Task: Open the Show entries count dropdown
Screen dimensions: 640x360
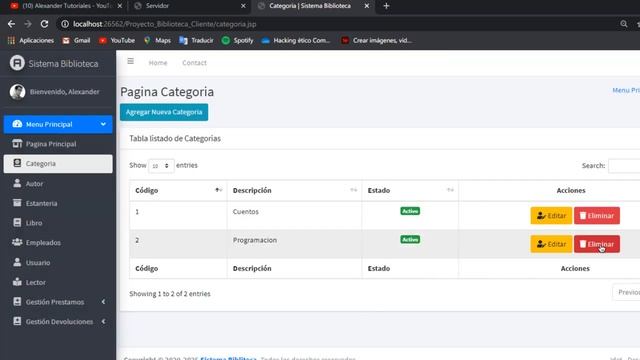Action: coord(161,166)
